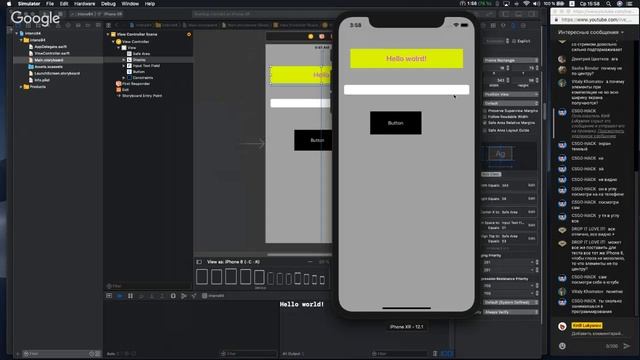Toggle the Xcode inspectors pane button

(532, 14)
